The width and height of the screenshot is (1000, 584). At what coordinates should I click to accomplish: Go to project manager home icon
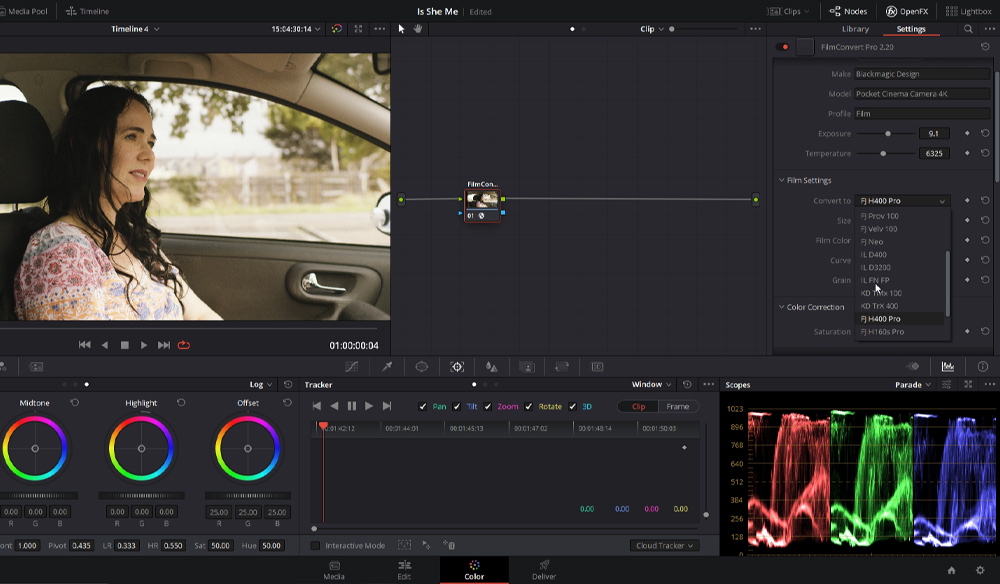click(x=952, y=570)
